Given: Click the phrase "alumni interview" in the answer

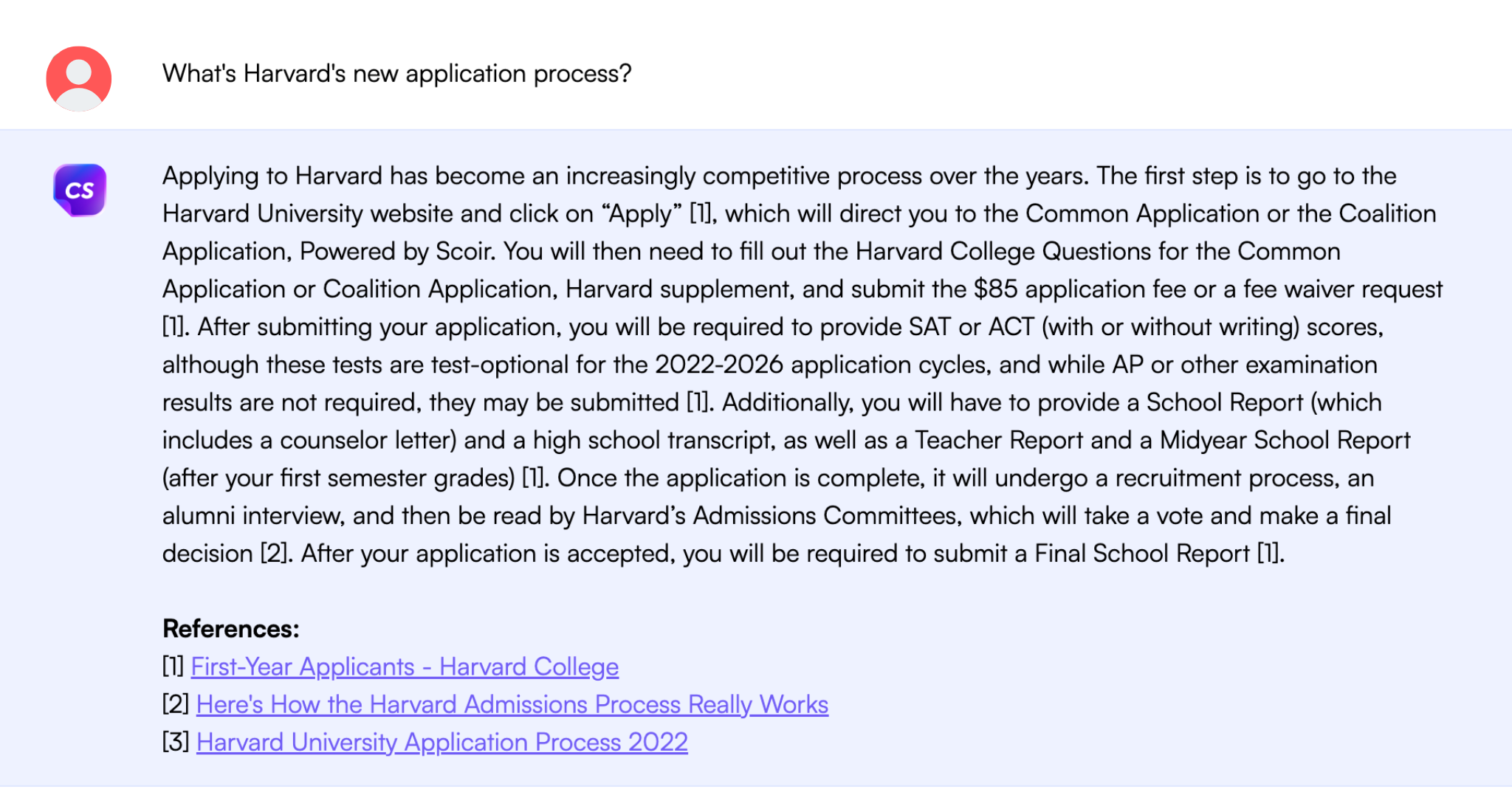Looking at the screenshot, I should coord(252,516).
